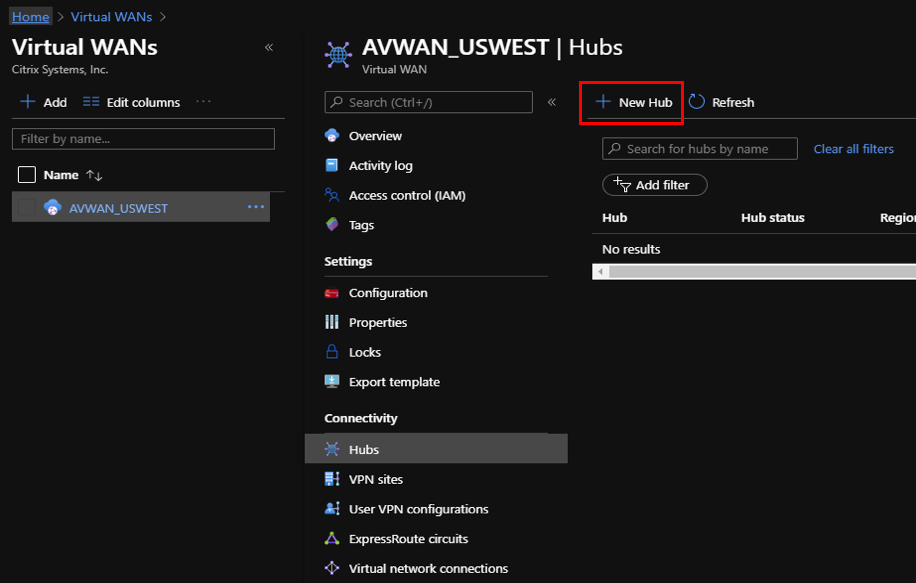Viewport: 916px width, 583px height.
Task: Click the Locks padlock icon
Action: pos(332,352)
